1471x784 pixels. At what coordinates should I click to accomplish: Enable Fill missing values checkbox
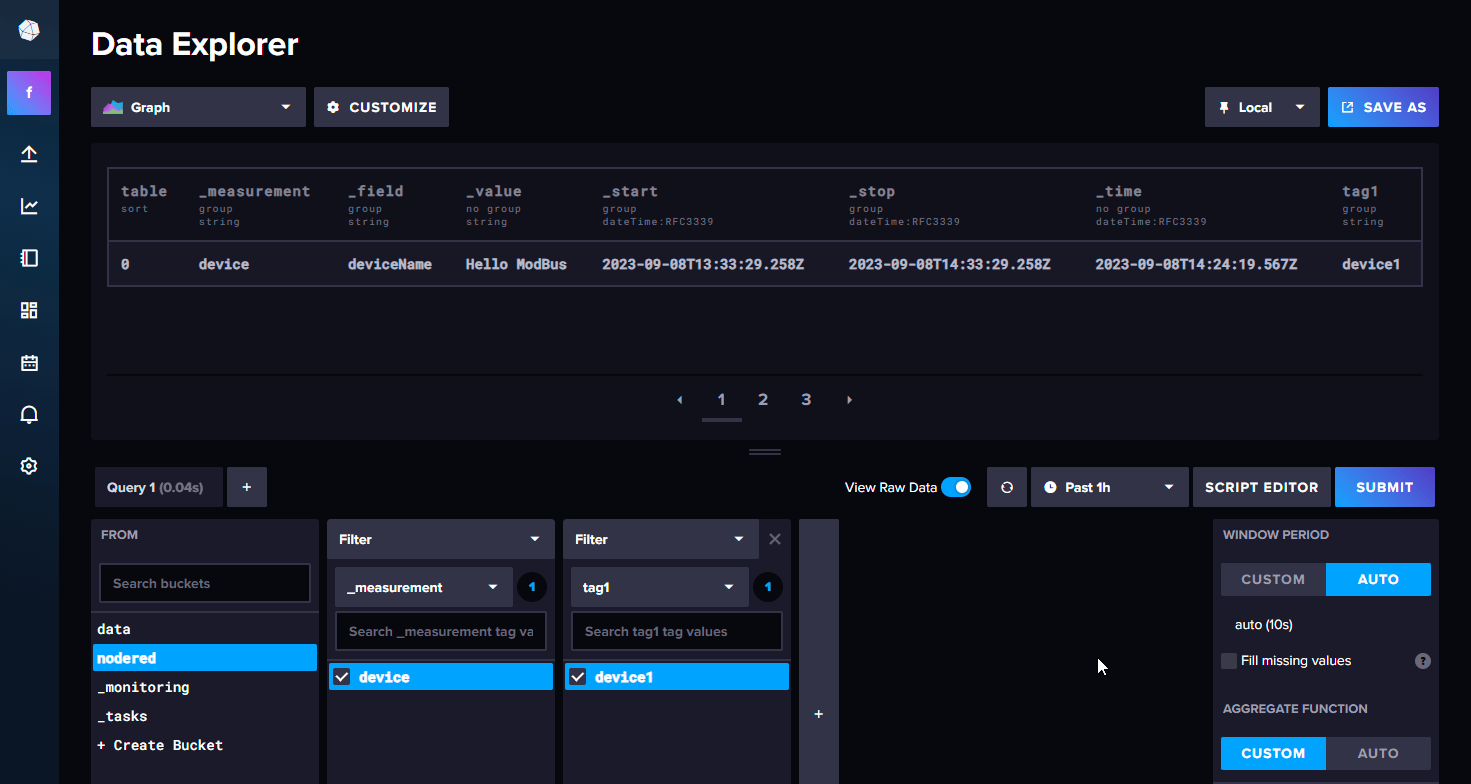(x=1228, y=661)
